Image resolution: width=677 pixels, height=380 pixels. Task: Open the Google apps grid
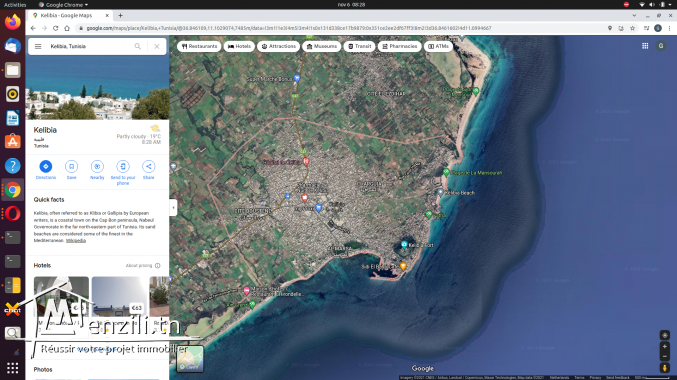645,46
